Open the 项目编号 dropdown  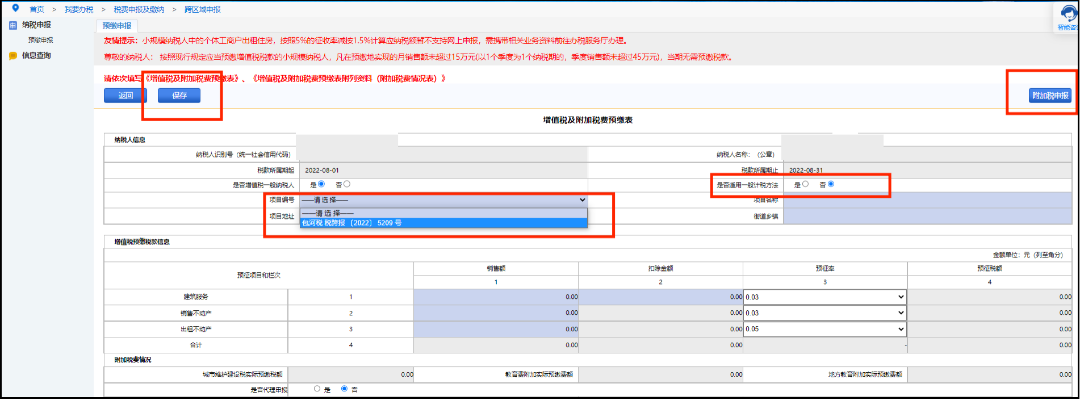[x=444, y=200]
